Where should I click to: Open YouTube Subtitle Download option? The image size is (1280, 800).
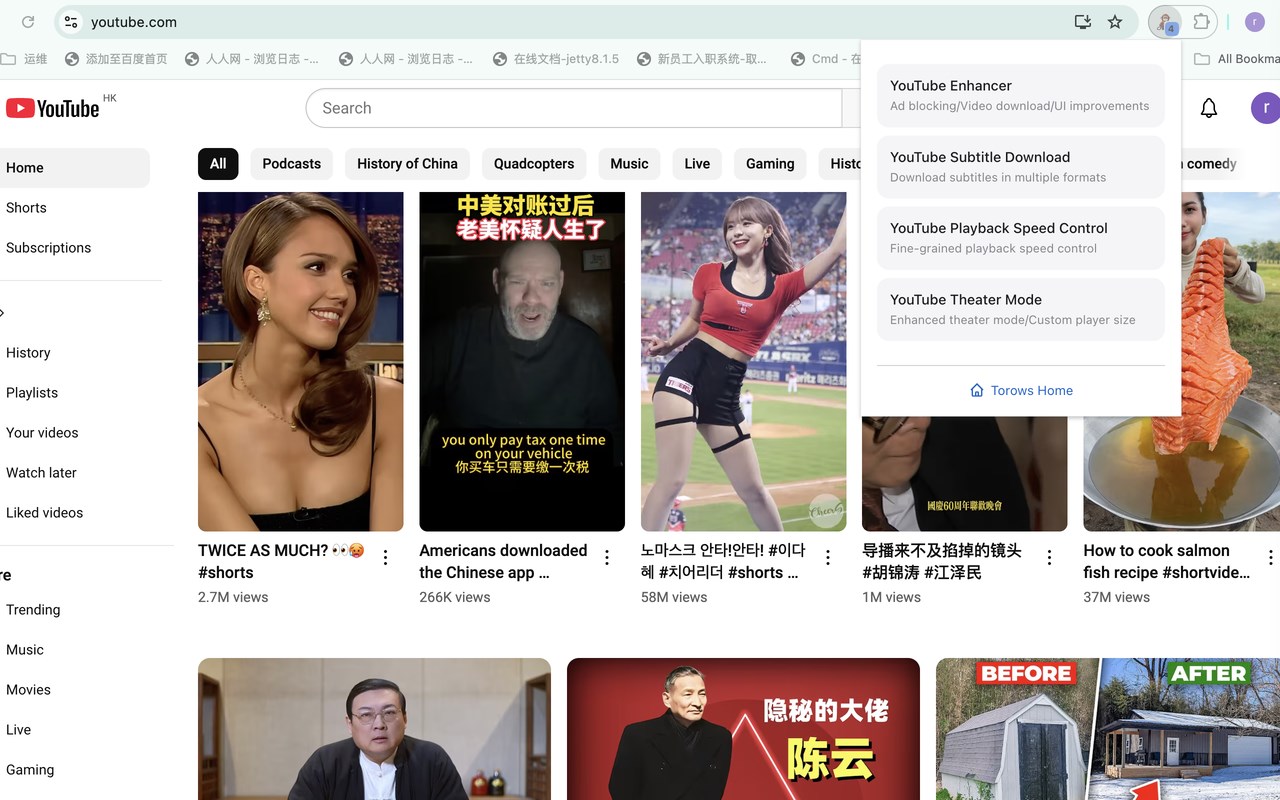pyautogui.click(x=1021, y=167)
